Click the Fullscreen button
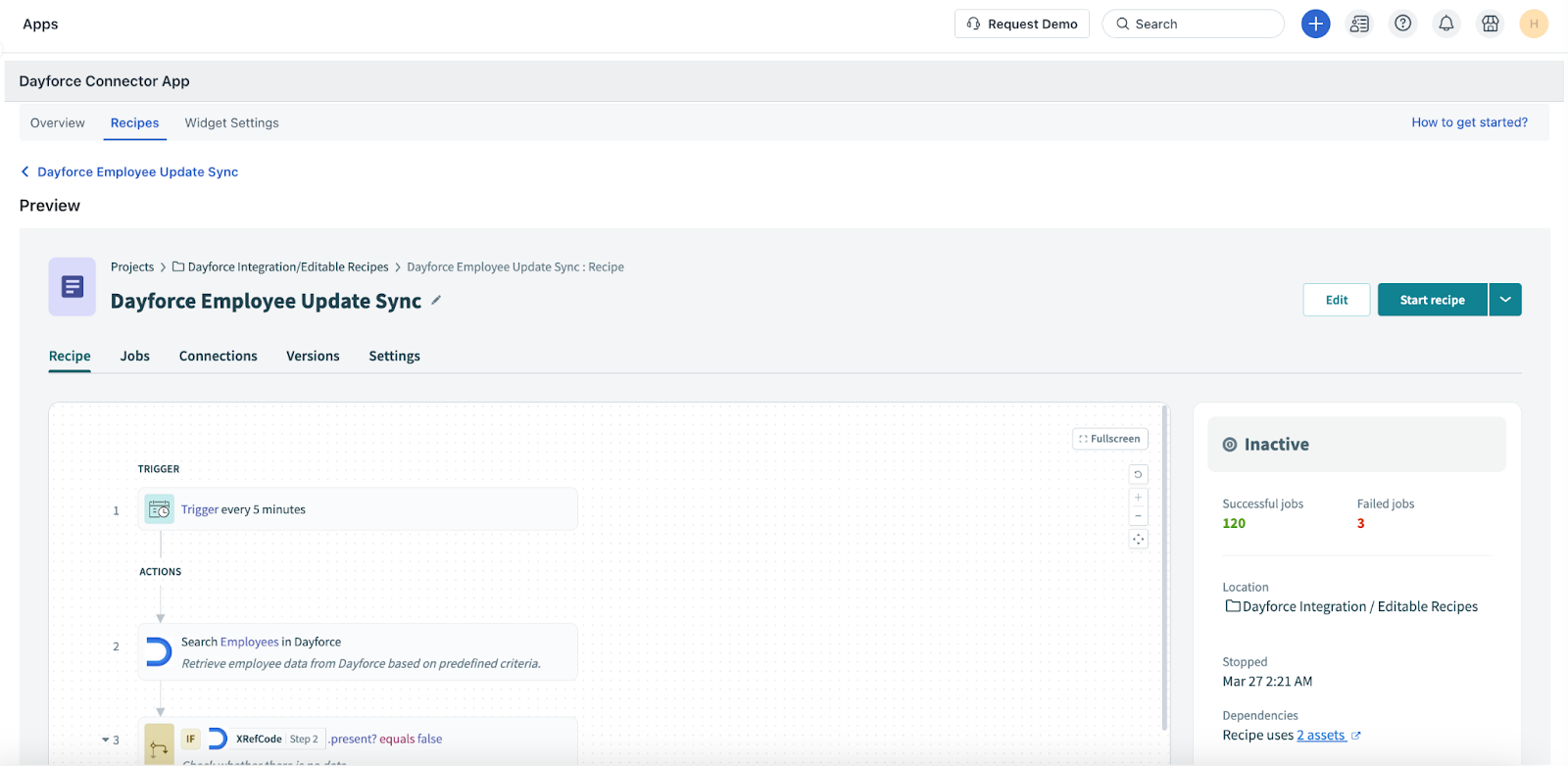Image resolution: width=1568 pixels, height=766 pixels. [x=1110, y=439]
